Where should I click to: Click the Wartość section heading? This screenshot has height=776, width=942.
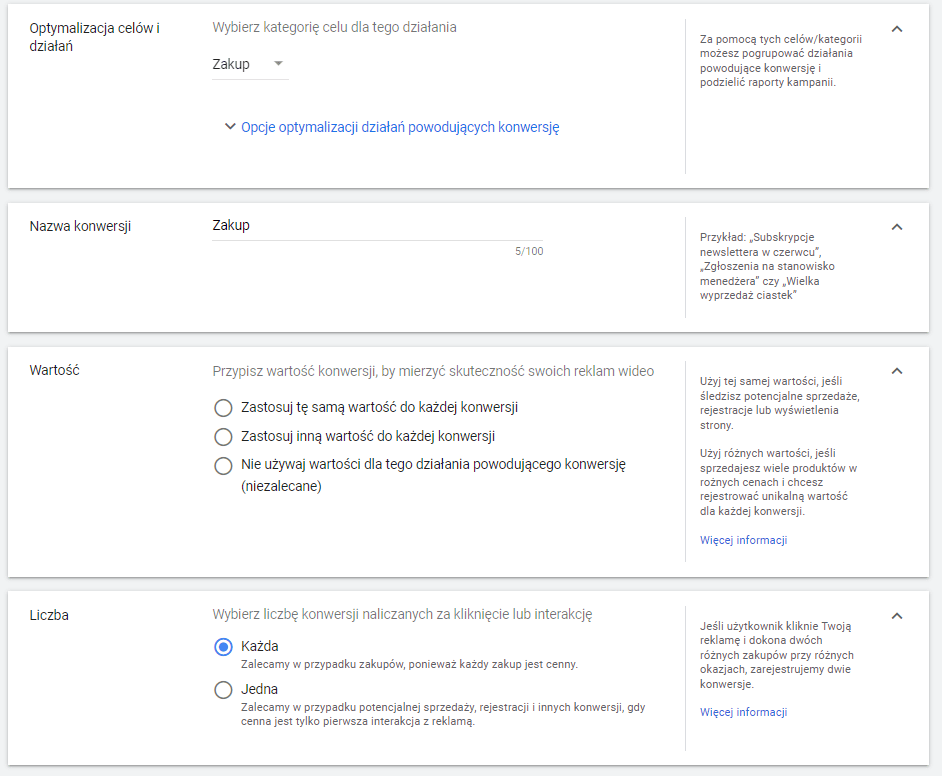55,370
